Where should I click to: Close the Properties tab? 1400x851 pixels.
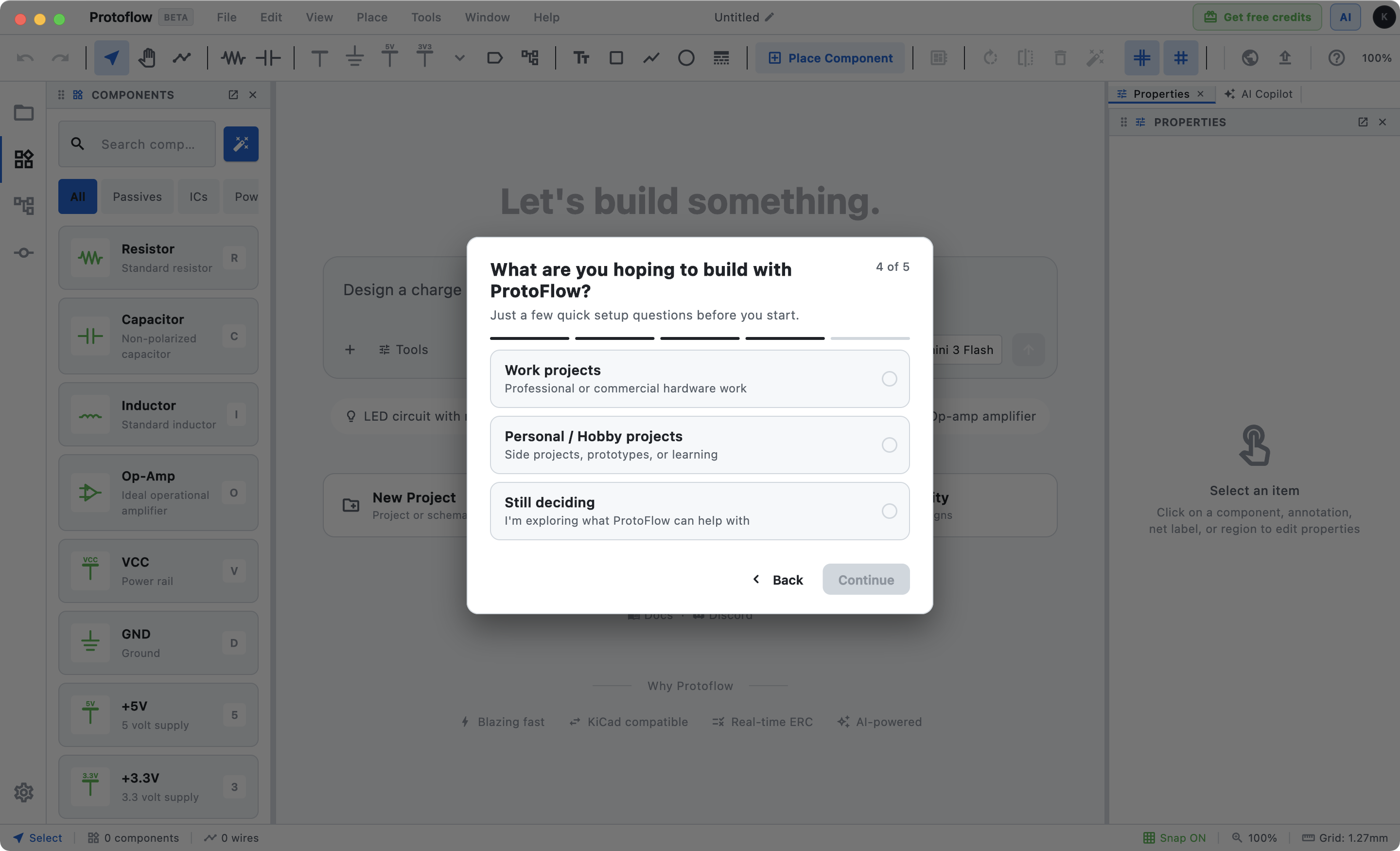coord(1201,94)
